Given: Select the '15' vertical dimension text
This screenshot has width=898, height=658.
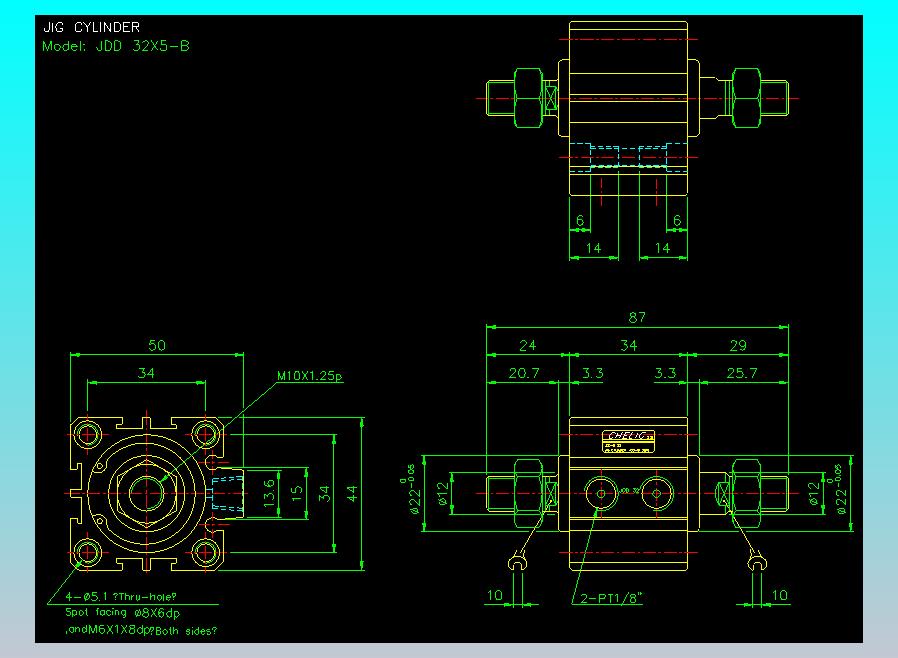Looking at the screenshot, I should (297, 494).
